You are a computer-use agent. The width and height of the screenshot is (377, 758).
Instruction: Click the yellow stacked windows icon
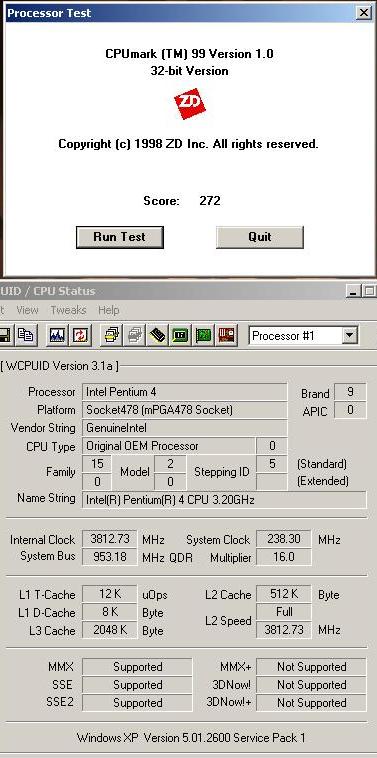[111, 335]
